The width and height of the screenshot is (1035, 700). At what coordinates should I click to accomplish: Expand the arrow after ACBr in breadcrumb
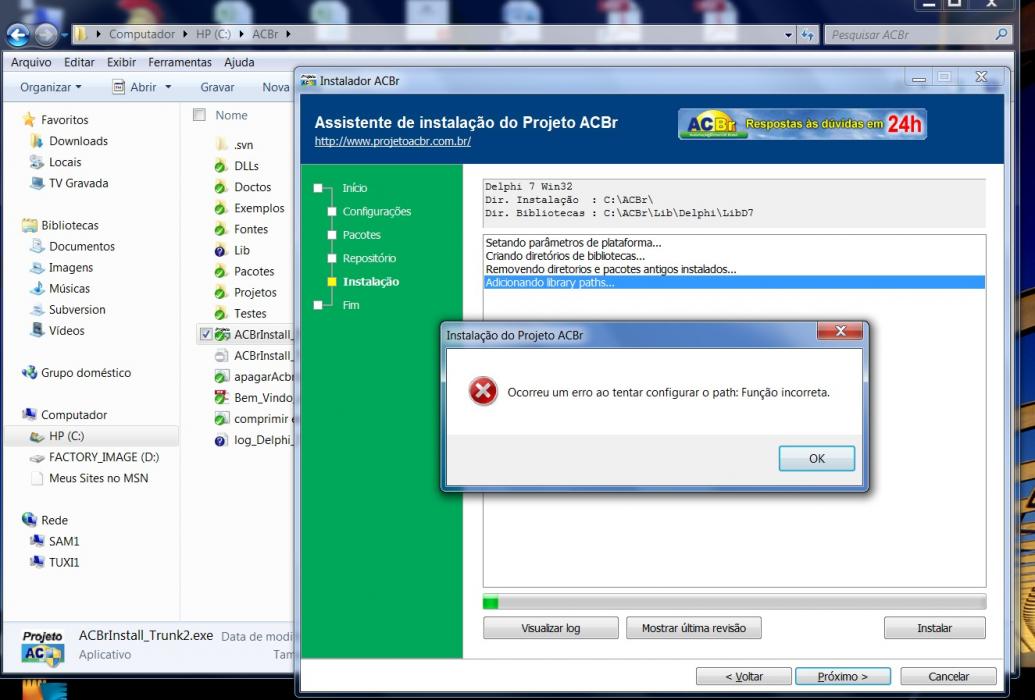[x=288, y=34]
